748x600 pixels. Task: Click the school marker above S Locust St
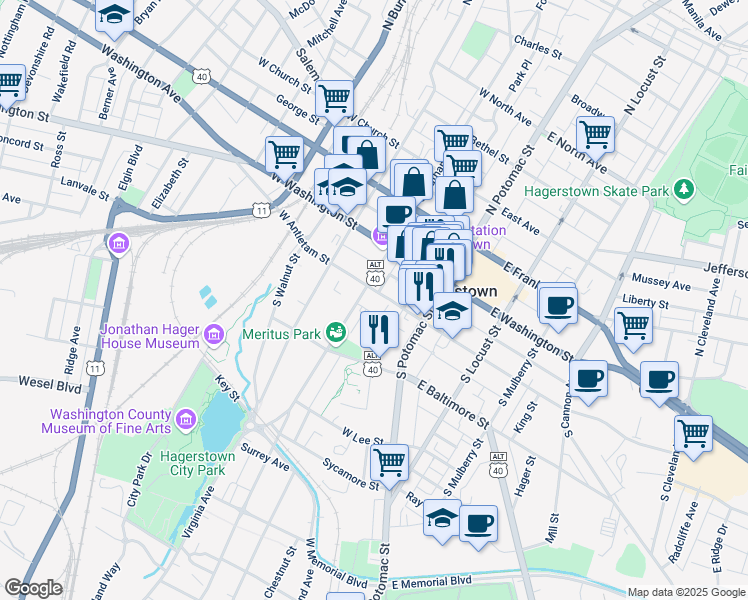(x=452, y=311)
